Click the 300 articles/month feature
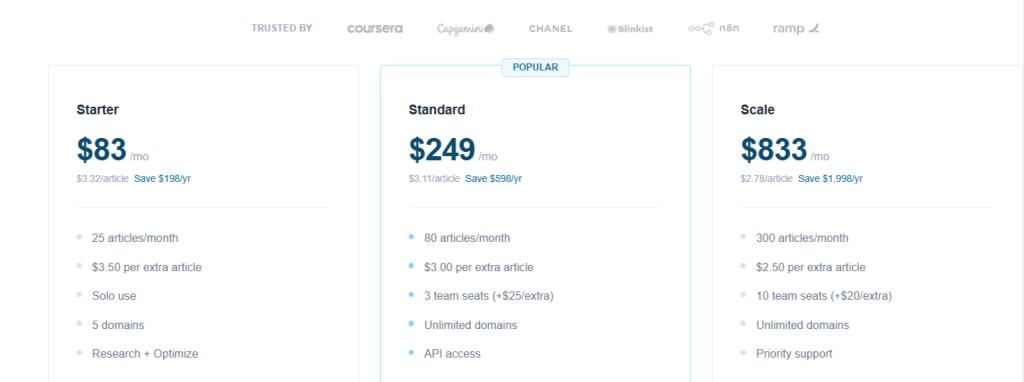1024x382 pixels. tap(803, 238)
